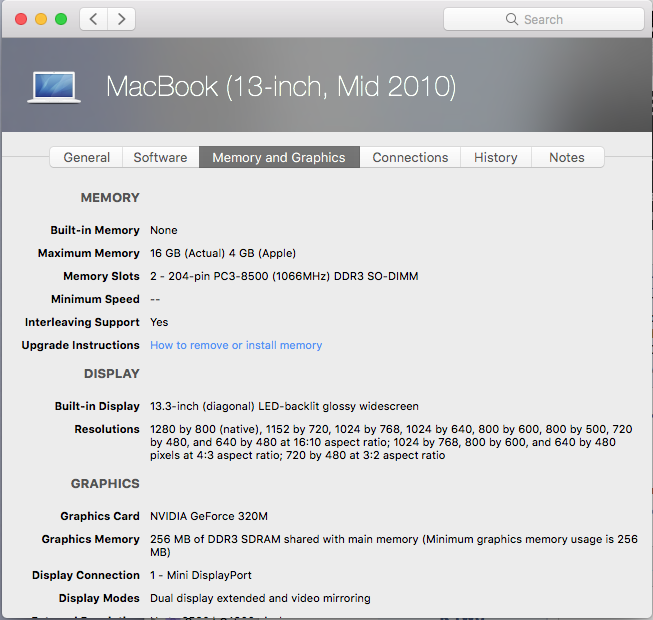653x620 pixels.
Task: Click the 'Minimum Speed' label
Action: [x=95, y=299]
